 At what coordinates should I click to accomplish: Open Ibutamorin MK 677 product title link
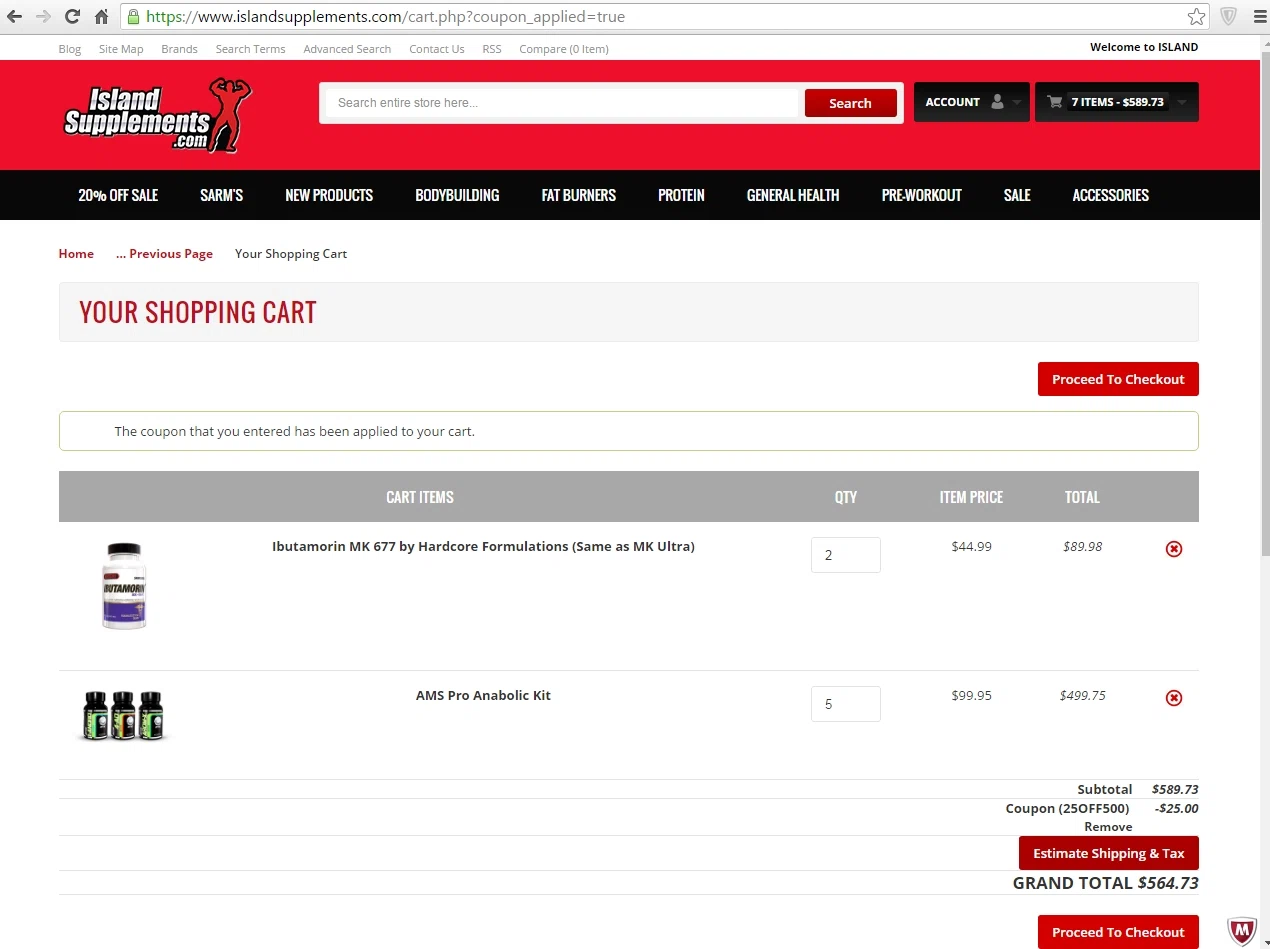click(x=483, y=546)
